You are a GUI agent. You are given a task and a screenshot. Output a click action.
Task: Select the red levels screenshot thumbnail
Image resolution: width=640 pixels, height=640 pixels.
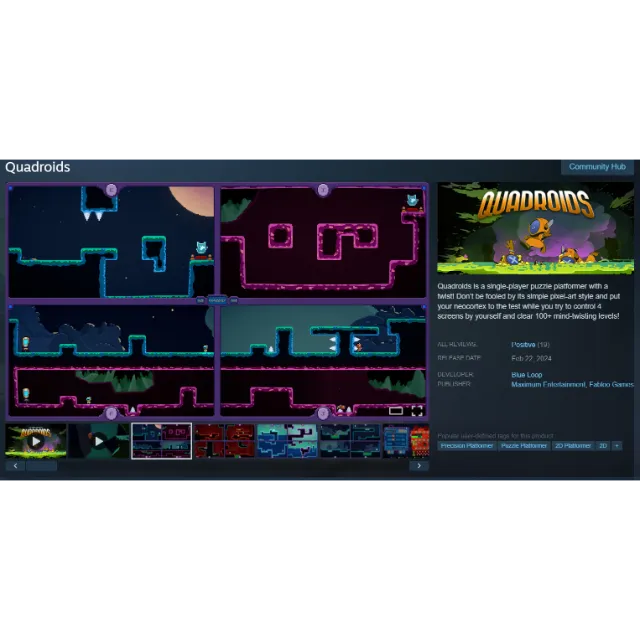point(224,441)
